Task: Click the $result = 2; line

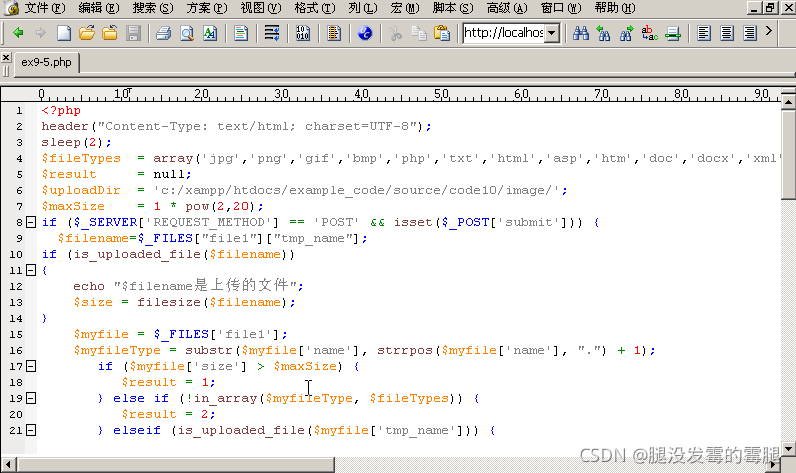Action: click(169, 414)
